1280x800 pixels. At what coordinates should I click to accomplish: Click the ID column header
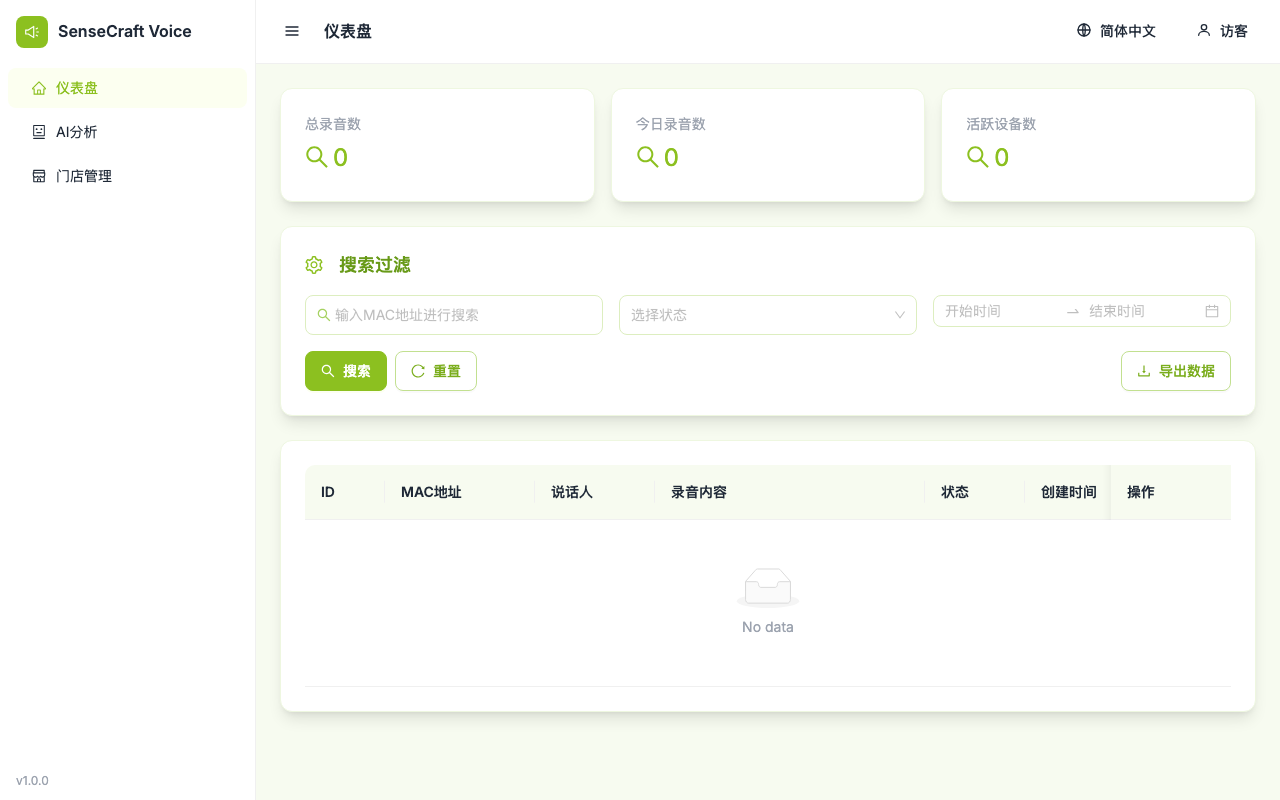click(345, 492)
